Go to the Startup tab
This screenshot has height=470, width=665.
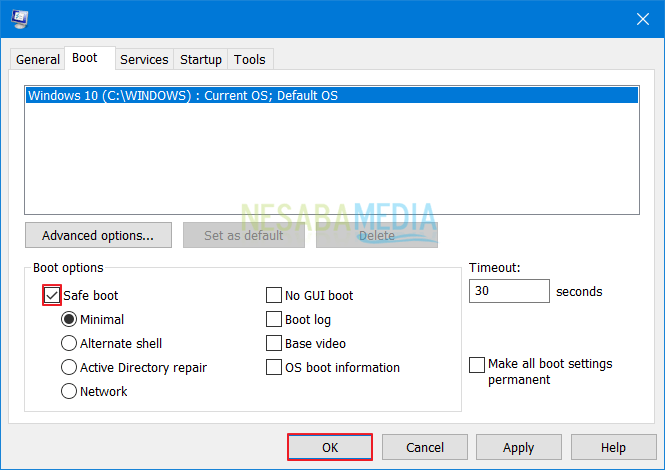pyautogui.click(x=200, y=59)
